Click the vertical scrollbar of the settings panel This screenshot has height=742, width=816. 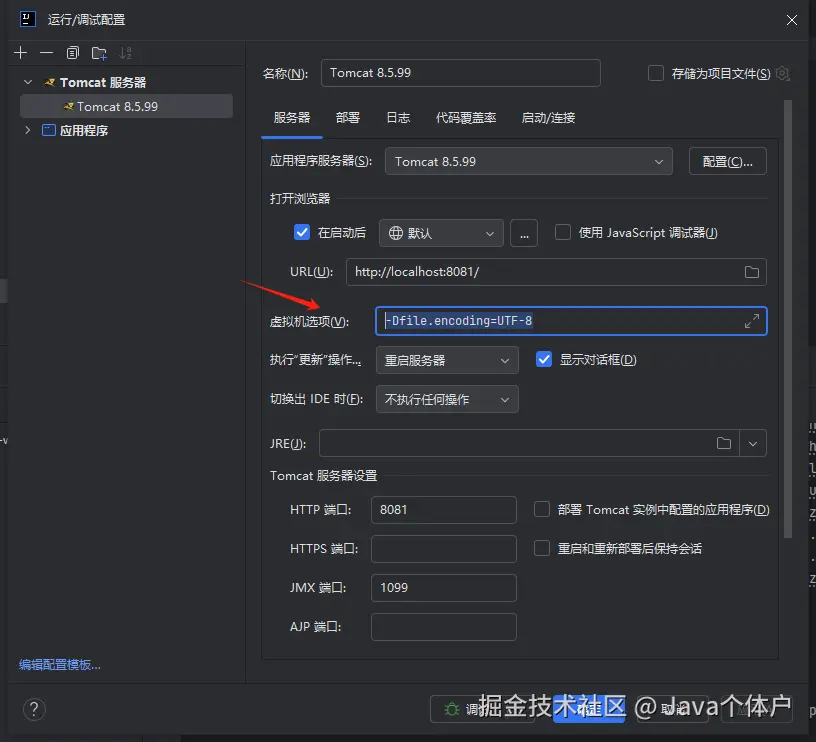click(788, 318)
